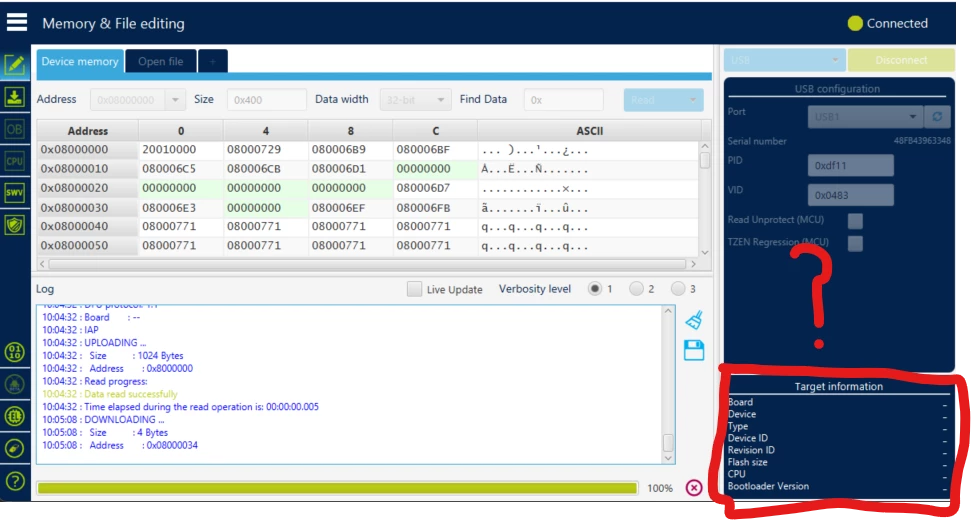This screenshot has width=971, height=520.
Task: Select verbosity level 3
Action: click(x=678, y=288)
